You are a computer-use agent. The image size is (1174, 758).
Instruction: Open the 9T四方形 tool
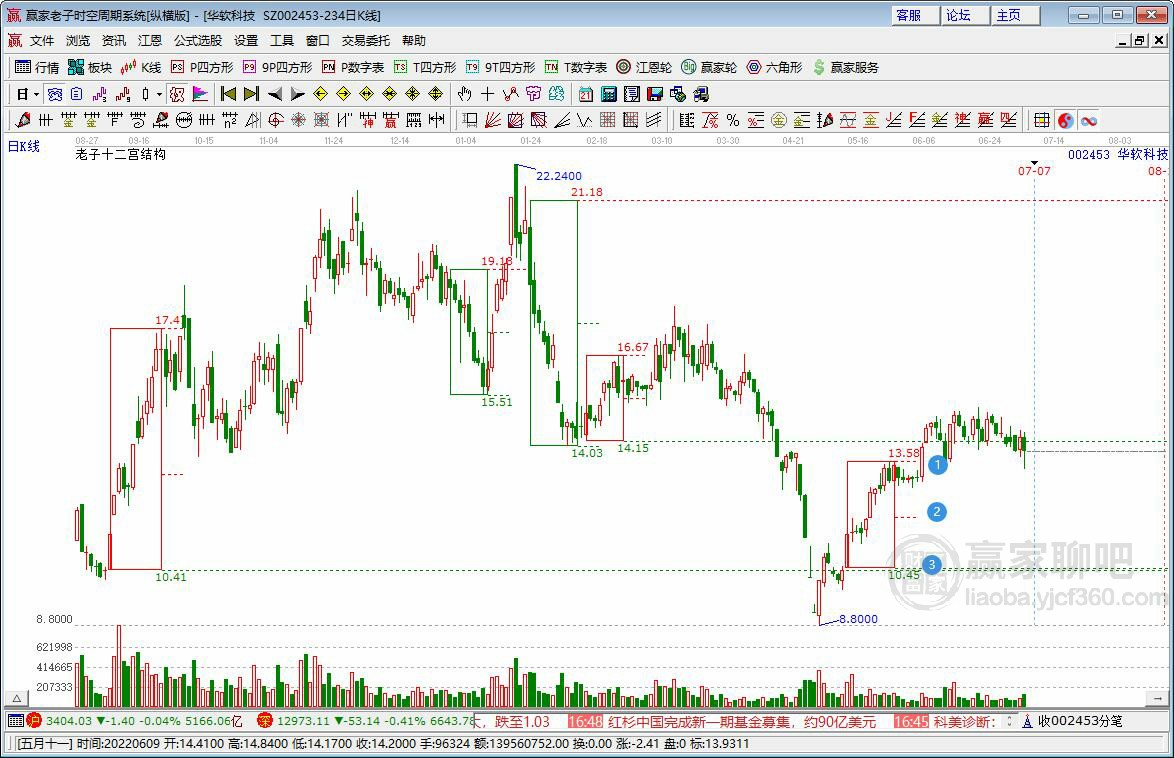coord(500,67)
